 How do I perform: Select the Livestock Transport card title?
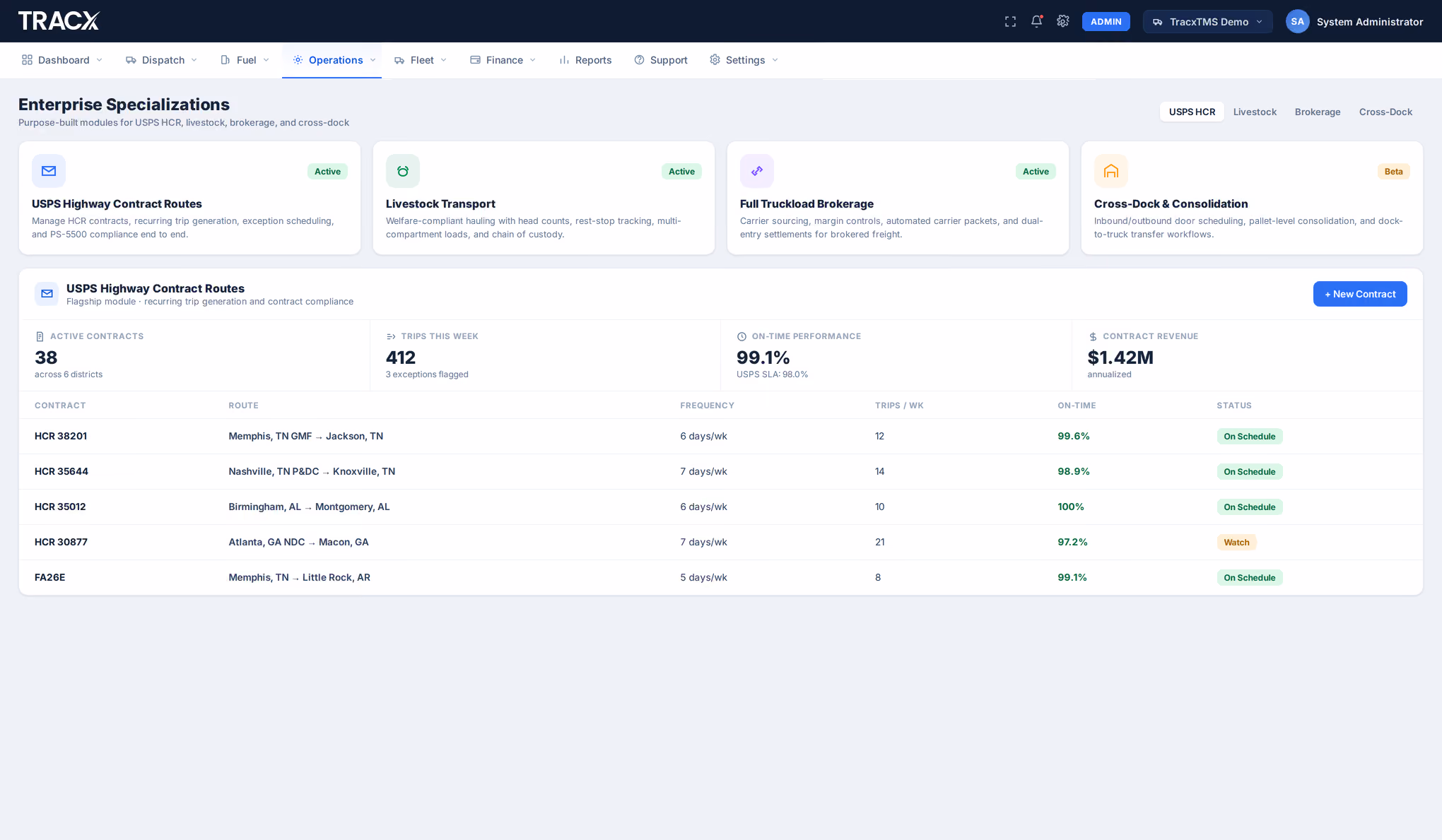coord(440,203)
